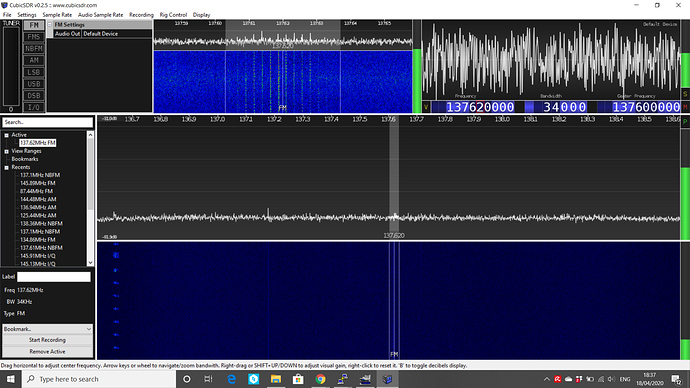Launch Google Chrome from the taskbar
The width and height of the screenshot is (690, 388).
[320, 379]
